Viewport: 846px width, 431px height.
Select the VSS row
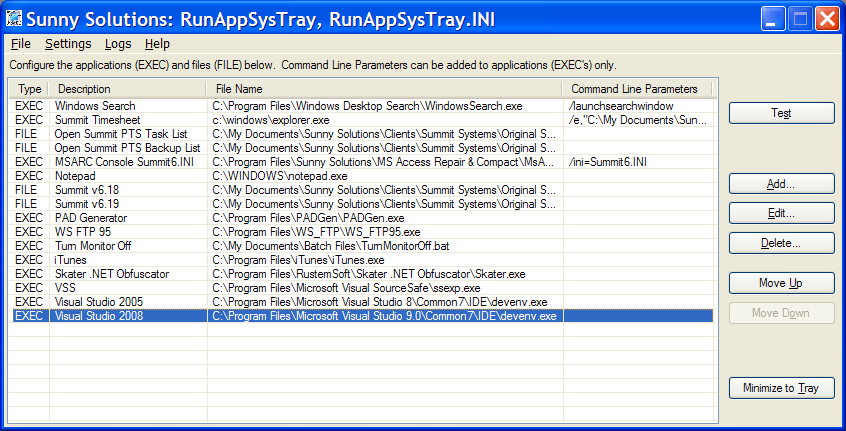point(363,289)
